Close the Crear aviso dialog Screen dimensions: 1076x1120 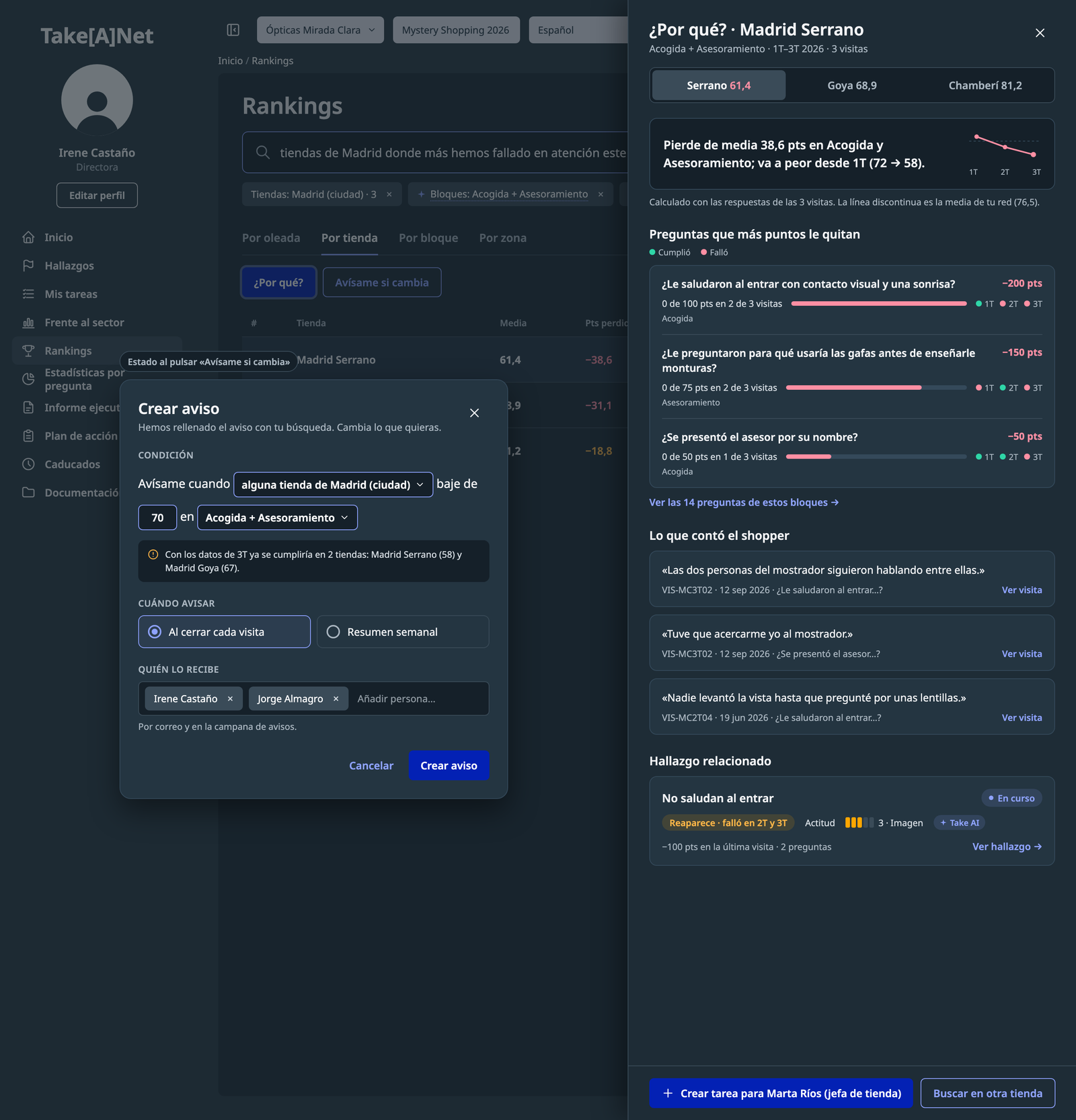click(x=474, y=413)
